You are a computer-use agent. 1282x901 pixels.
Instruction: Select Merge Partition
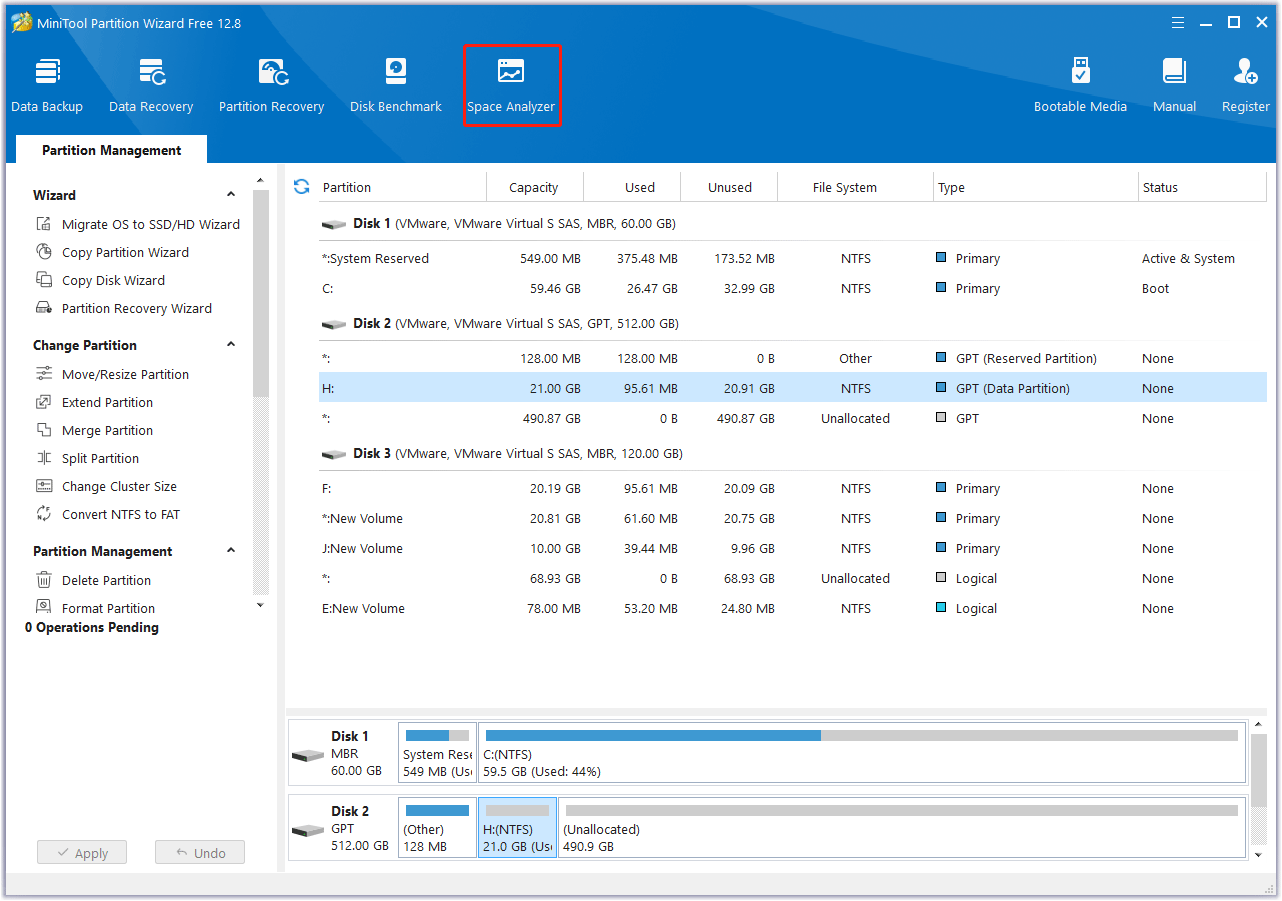coord(94,430)
